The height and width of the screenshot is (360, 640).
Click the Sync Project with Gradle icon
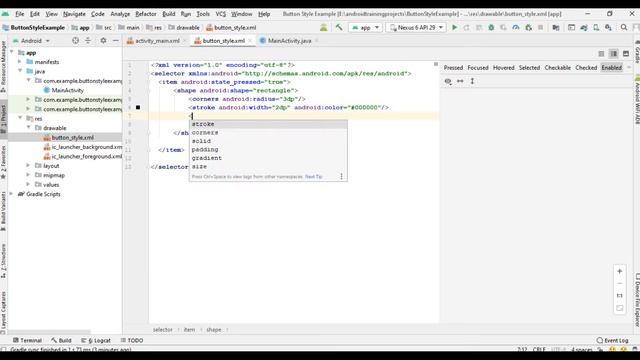[x=584, y=27]
